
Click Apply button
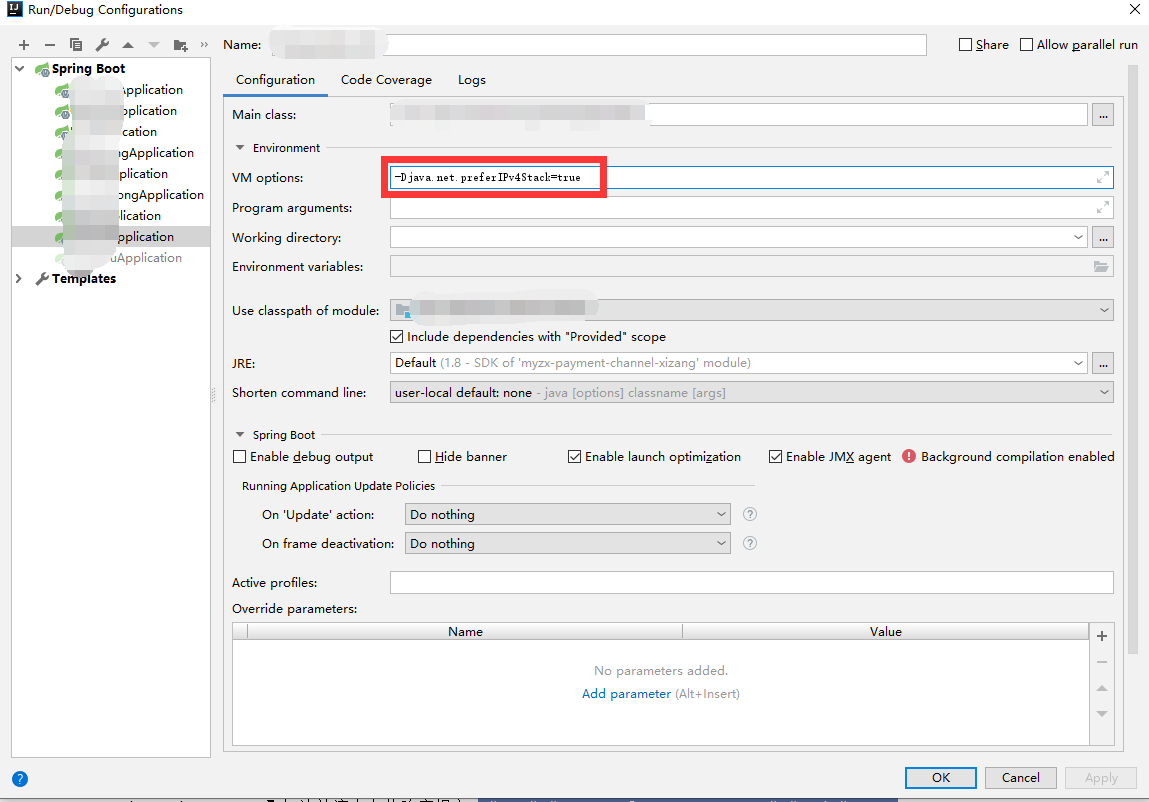click(x=1101, y=778)
